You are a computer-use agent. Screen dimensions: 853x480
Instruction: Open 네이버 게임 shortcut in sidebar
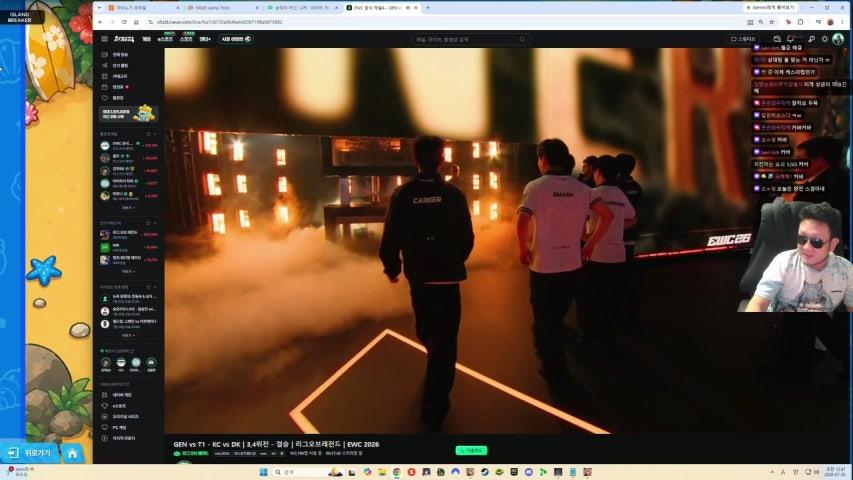click(x=117, y=395)
